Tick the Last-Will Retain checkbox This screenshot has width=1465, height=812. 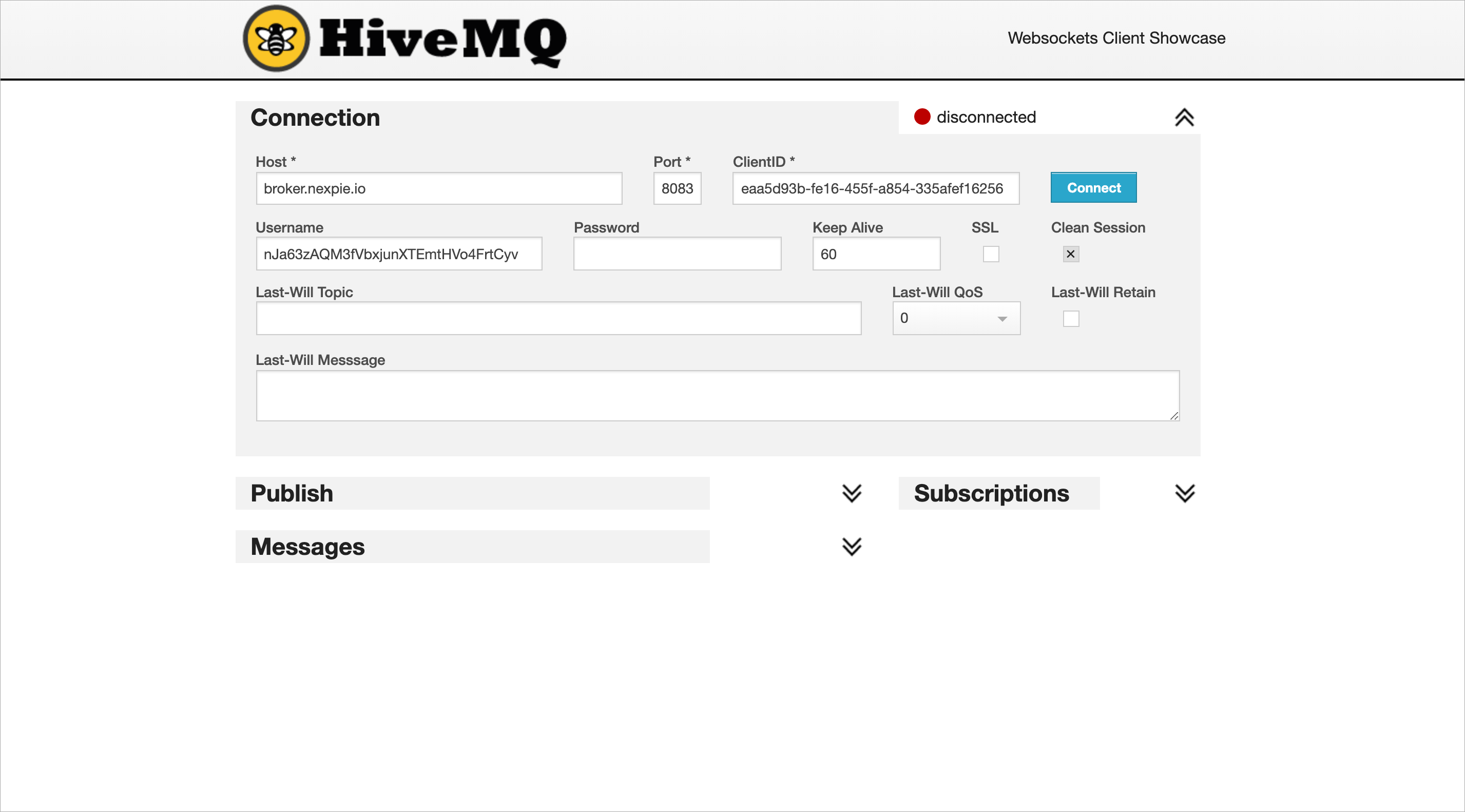(1070, 318)
